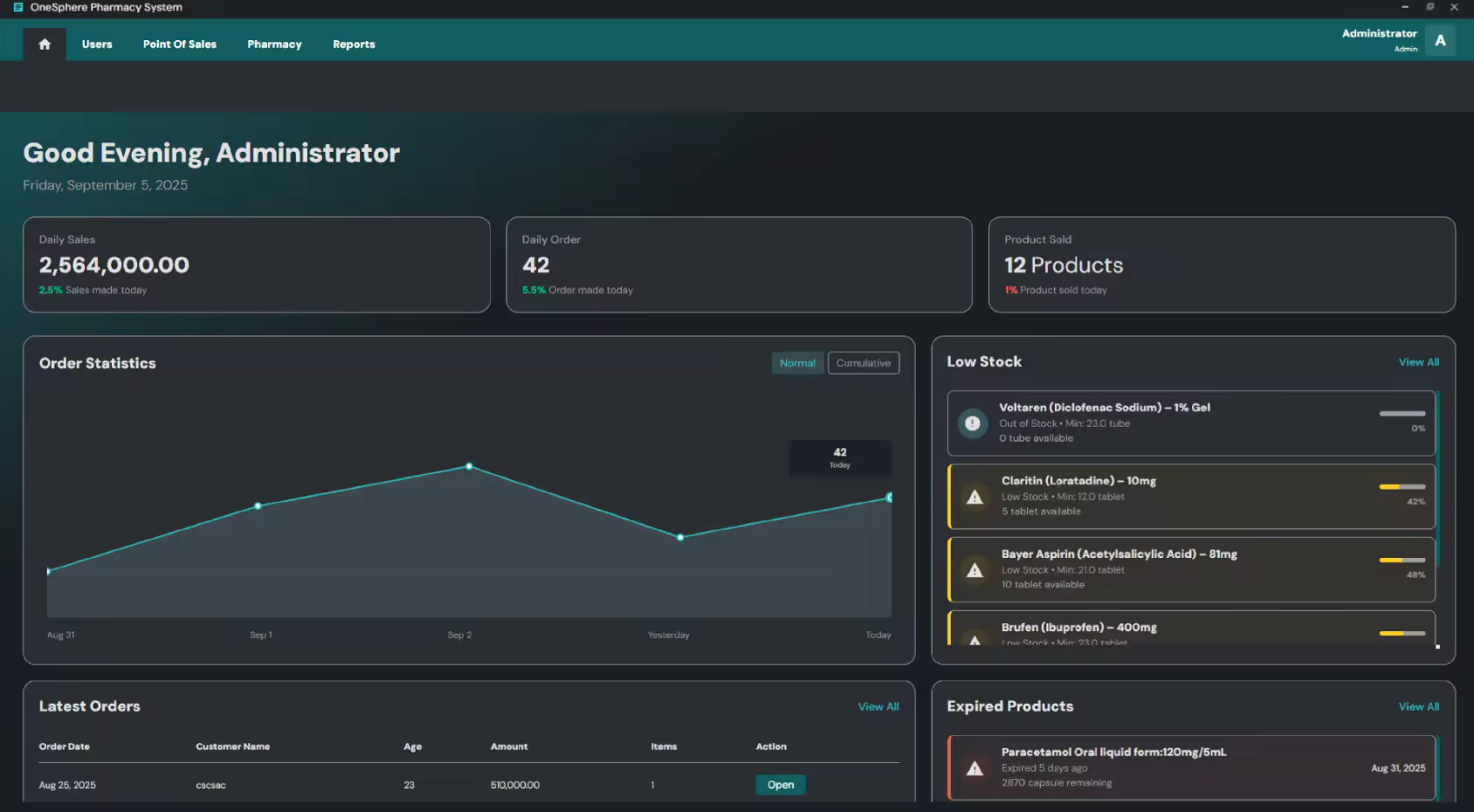Open the Point Of Sales menu

click(x=180, y=45)
